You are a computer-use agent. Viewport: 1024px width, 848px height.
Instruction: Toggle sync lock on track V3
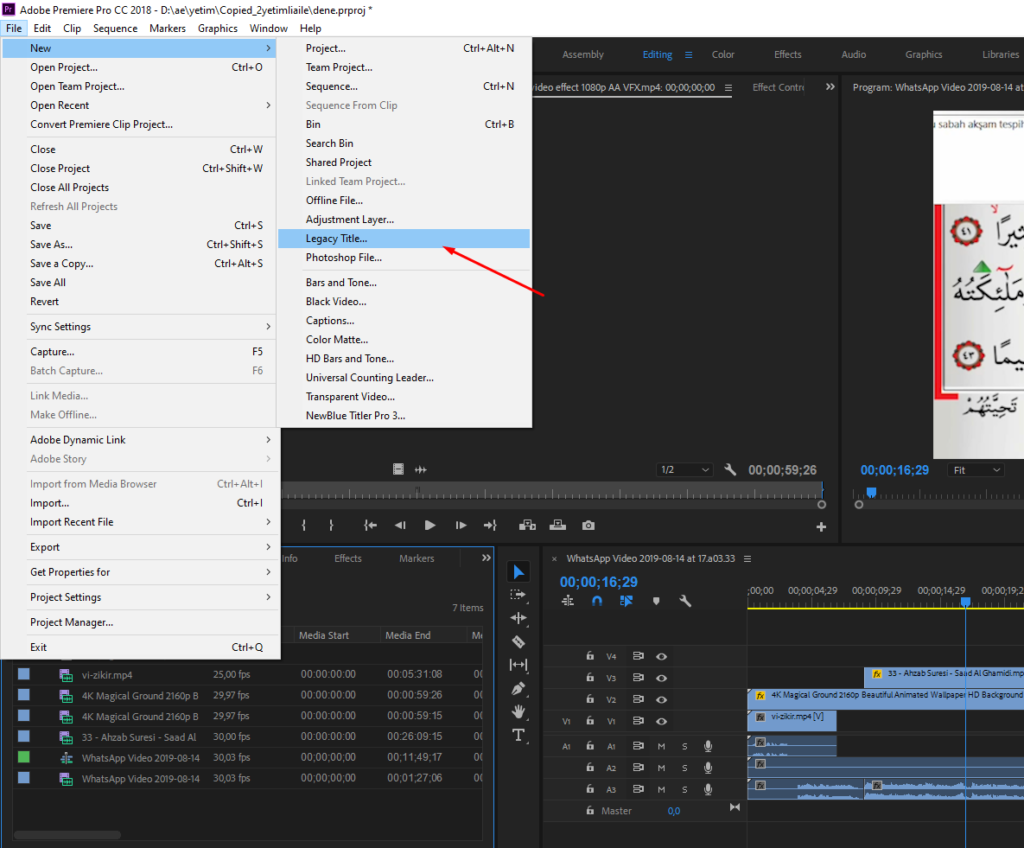click(x=638, y=677)
